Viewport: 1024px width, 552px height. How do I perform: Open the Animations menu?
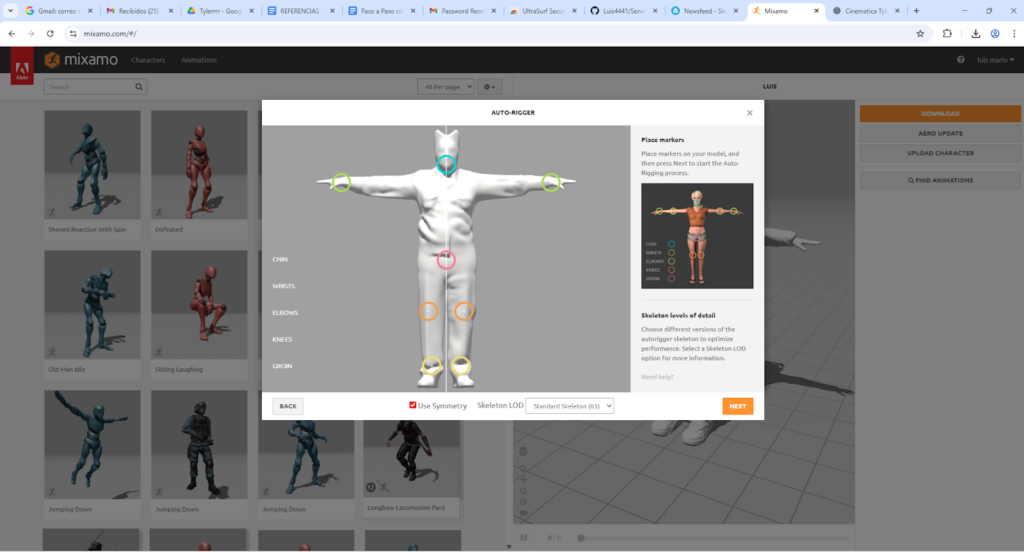click(x=199, y=60)
